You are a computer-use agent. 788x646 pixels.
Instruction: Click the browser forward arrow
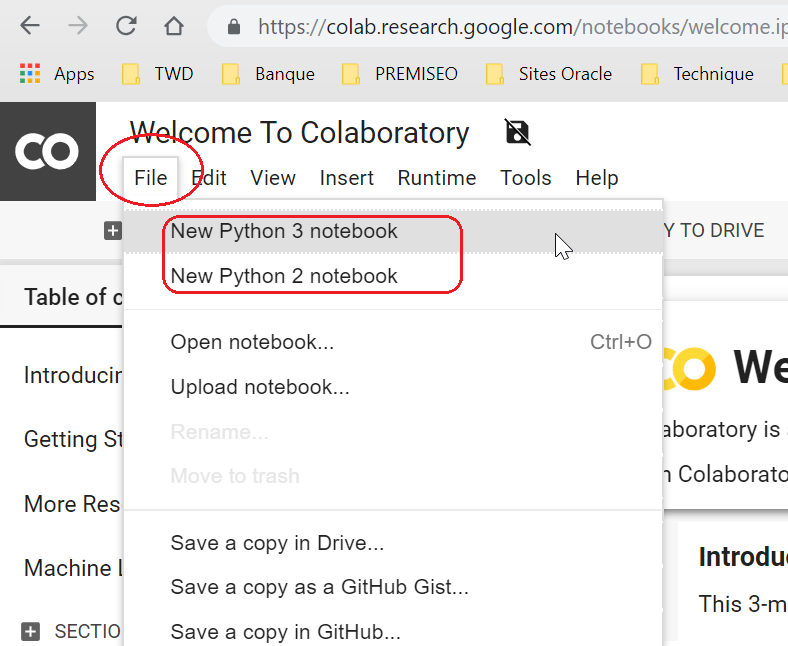coord(78,26)
